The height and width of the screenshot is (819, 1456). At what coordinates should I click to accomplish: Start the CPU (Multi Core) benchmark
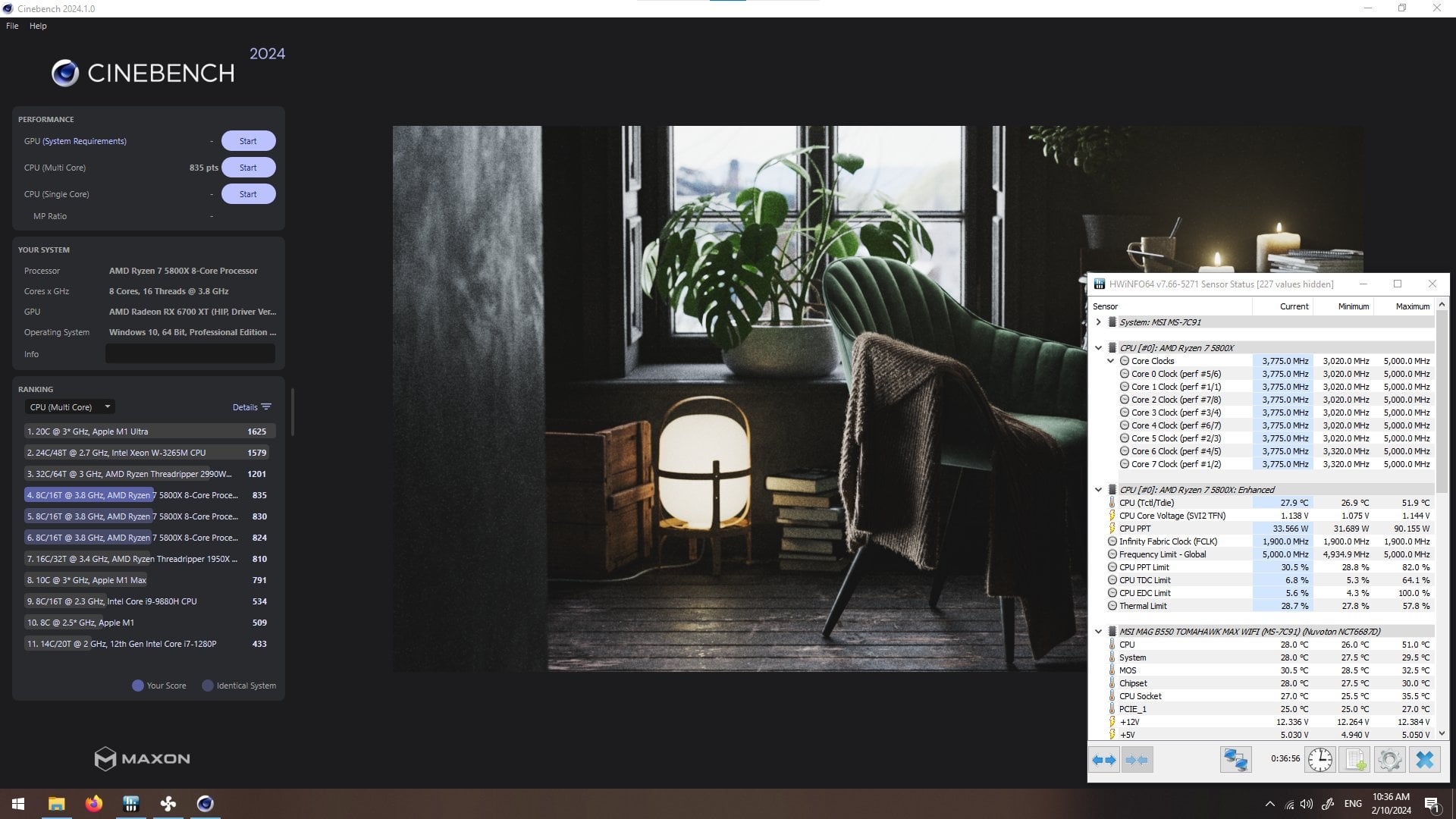pos(248,168)
